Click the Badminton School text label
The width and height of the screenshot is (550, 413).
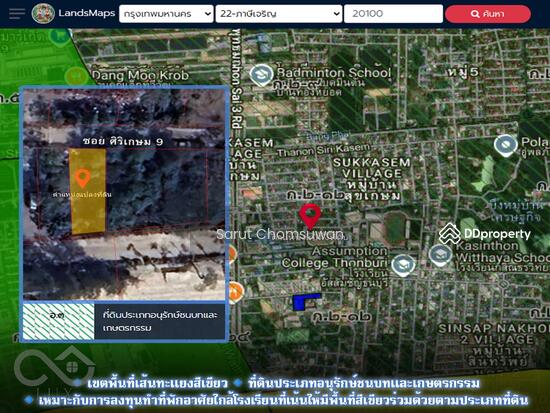[x=334, y=72]
